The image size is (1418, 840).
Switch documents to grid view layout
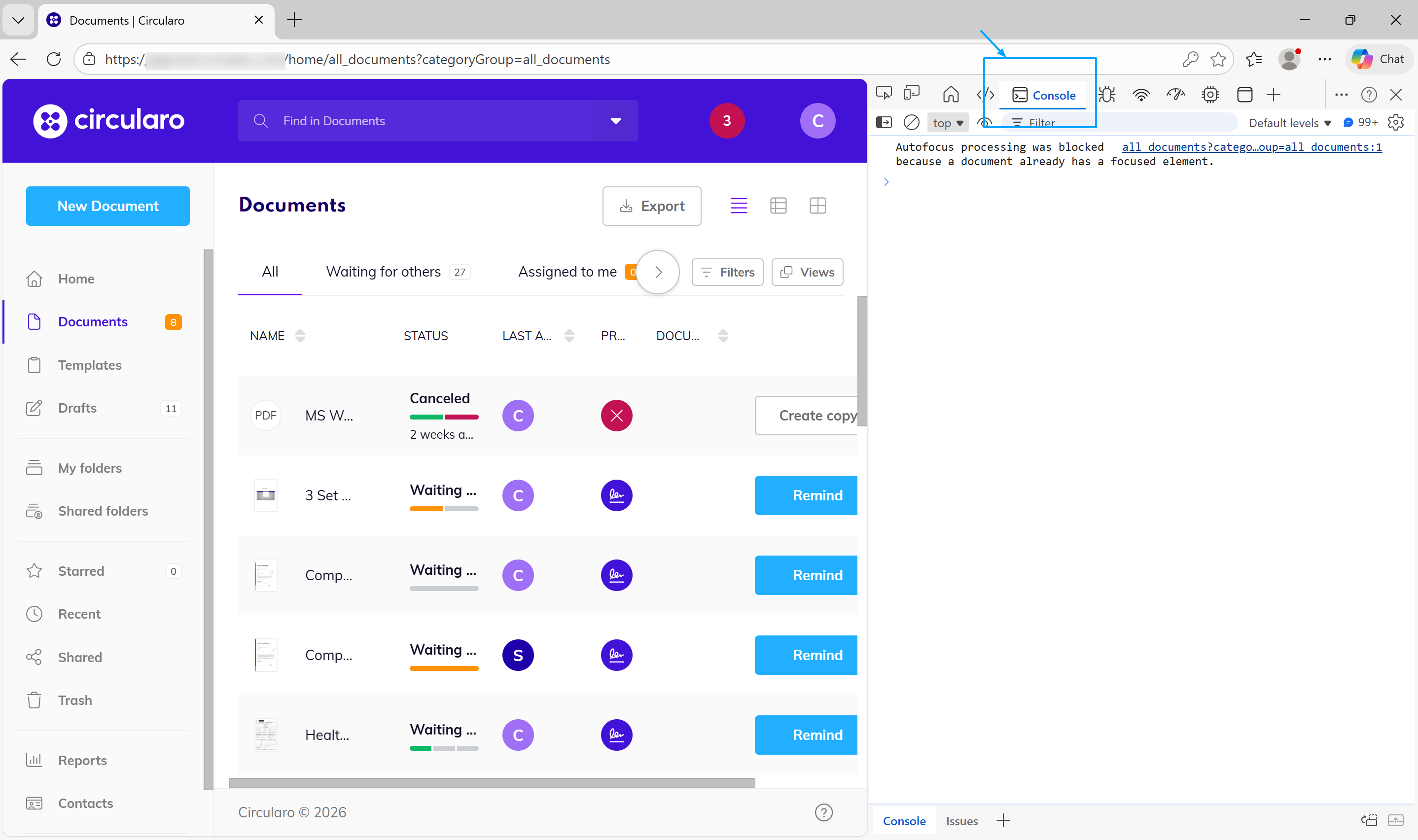point(818,206)
